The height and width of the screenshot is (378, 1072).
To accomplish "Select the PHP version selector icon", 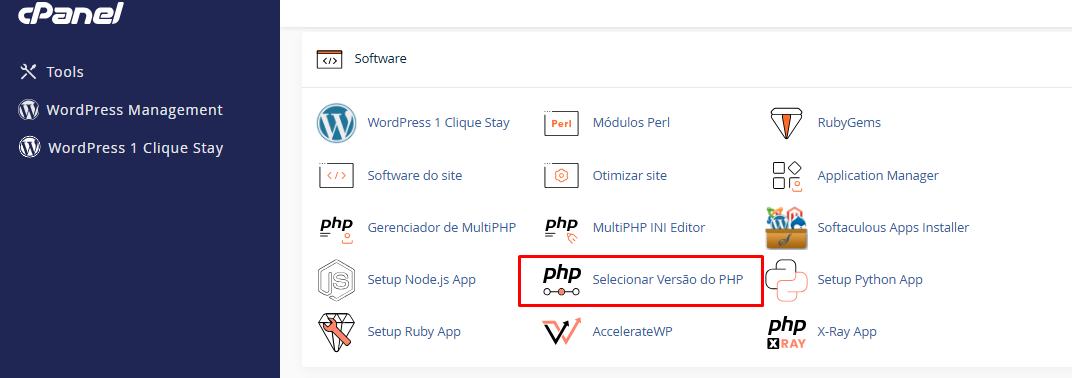I will [x=561, y=280].
